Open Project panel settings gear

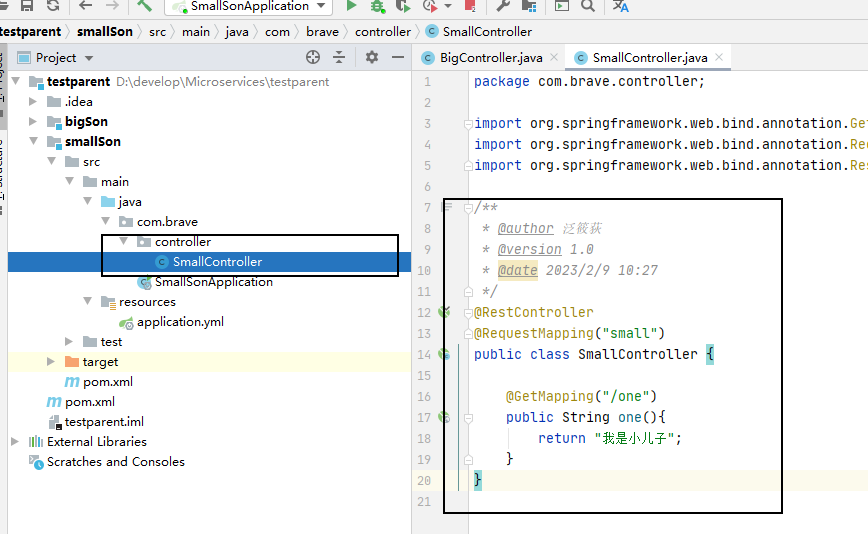[x=372, y=58]
